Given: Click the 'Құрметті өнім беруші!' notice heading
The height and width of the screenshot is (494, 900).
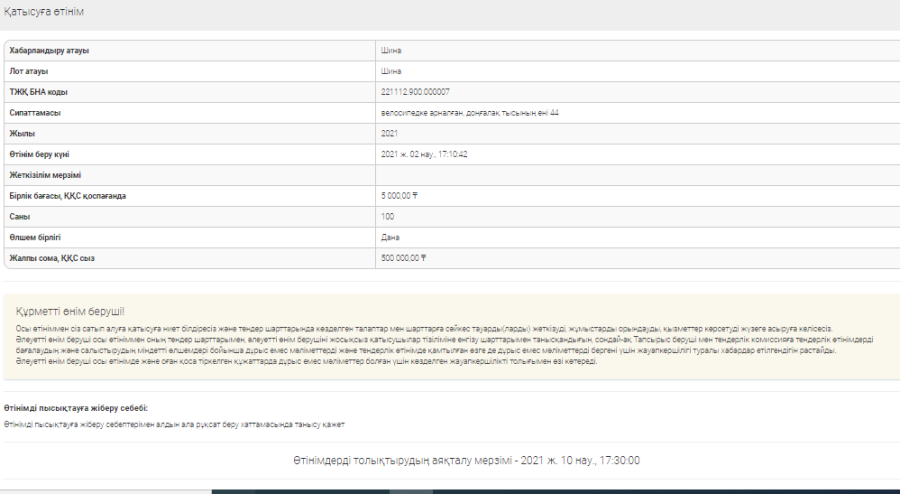Looking at the screenshot, I should [70, 312].
